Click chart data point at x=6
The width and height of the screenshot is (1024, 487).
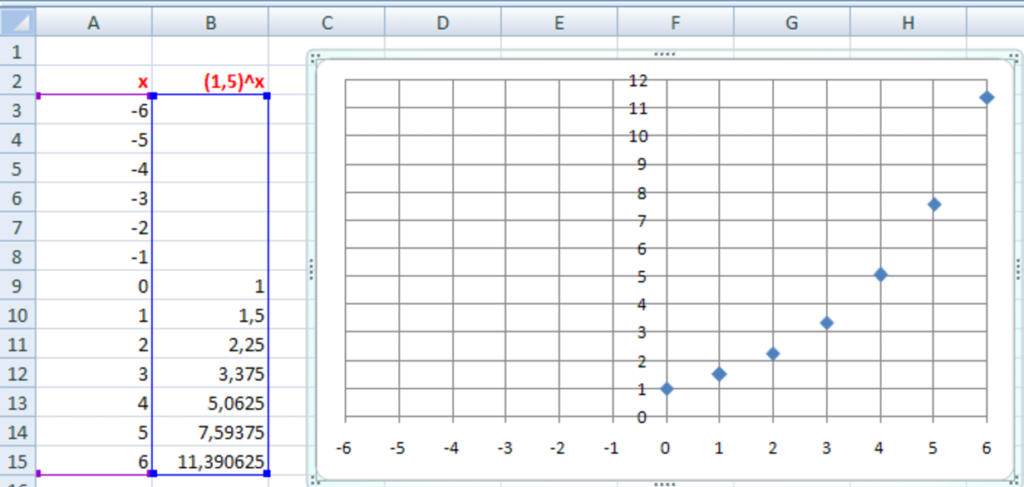click(x=987, y=97)
